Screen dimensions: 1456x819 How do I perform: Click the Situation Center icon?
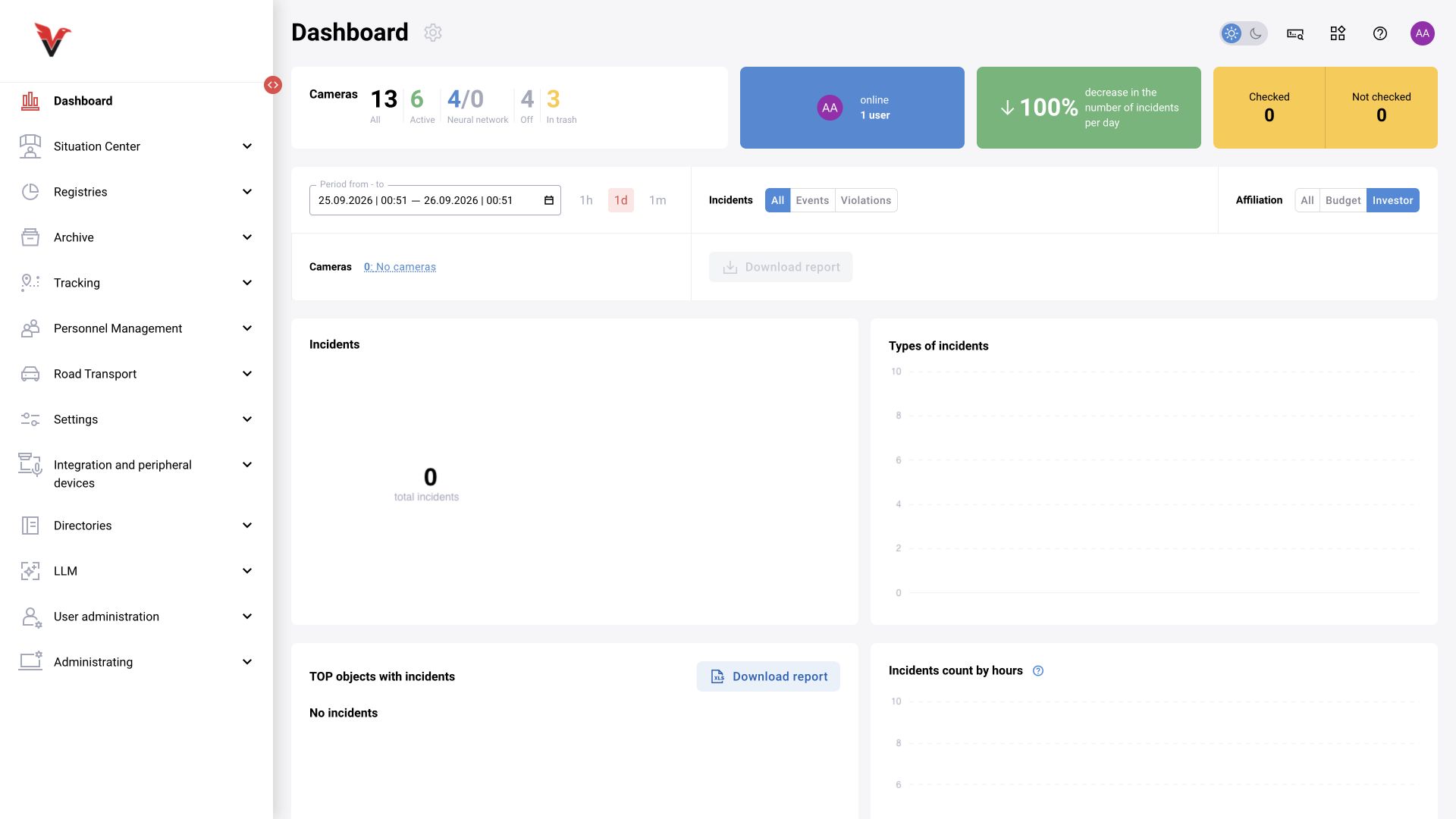pos(30,146)
